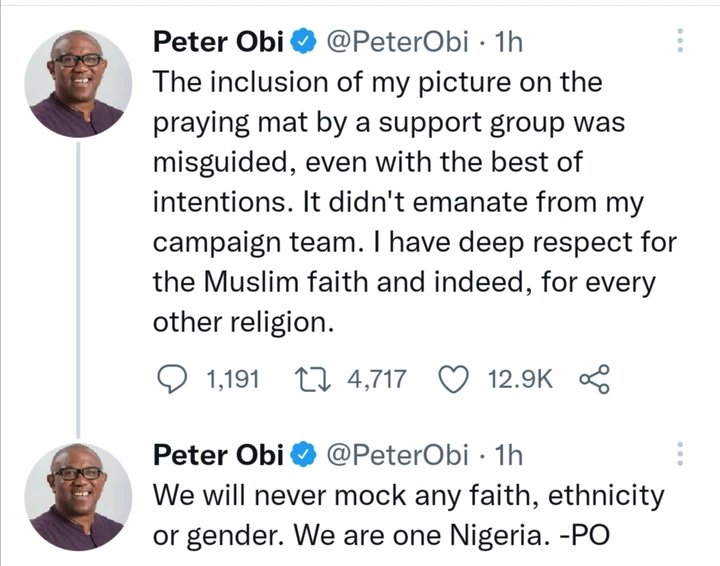The image size is (720, 566).
Task: View the 1,191 replies count
Action: 231,379
